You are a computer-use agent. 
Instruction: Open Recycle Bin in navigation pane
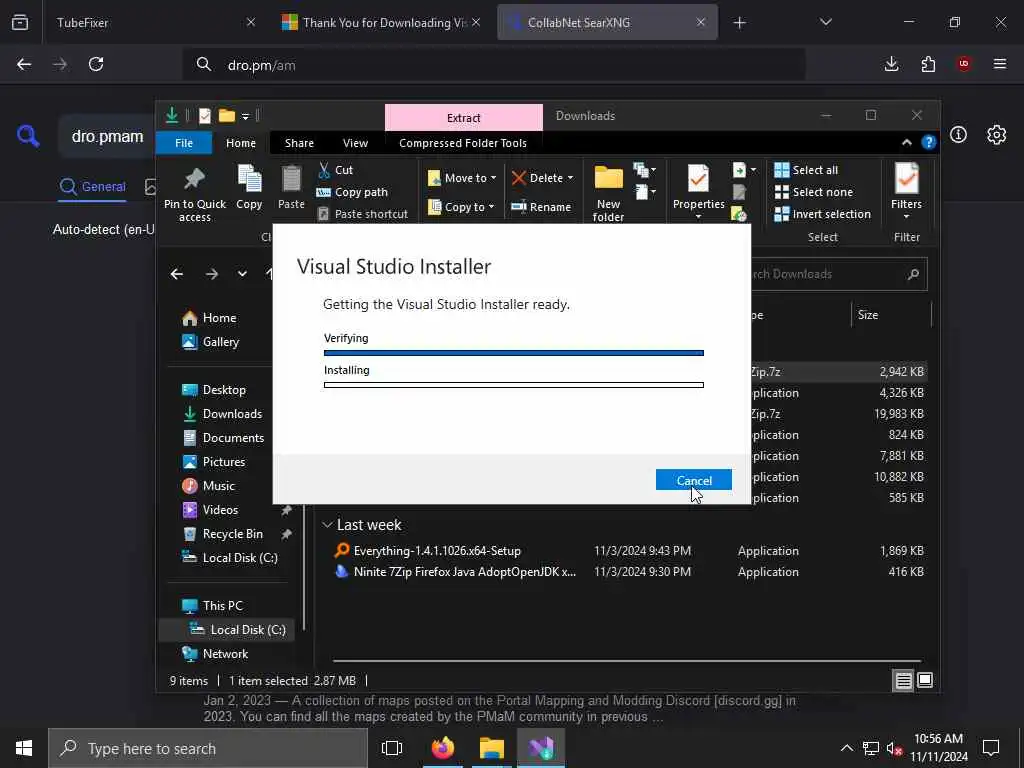point(223,534)
